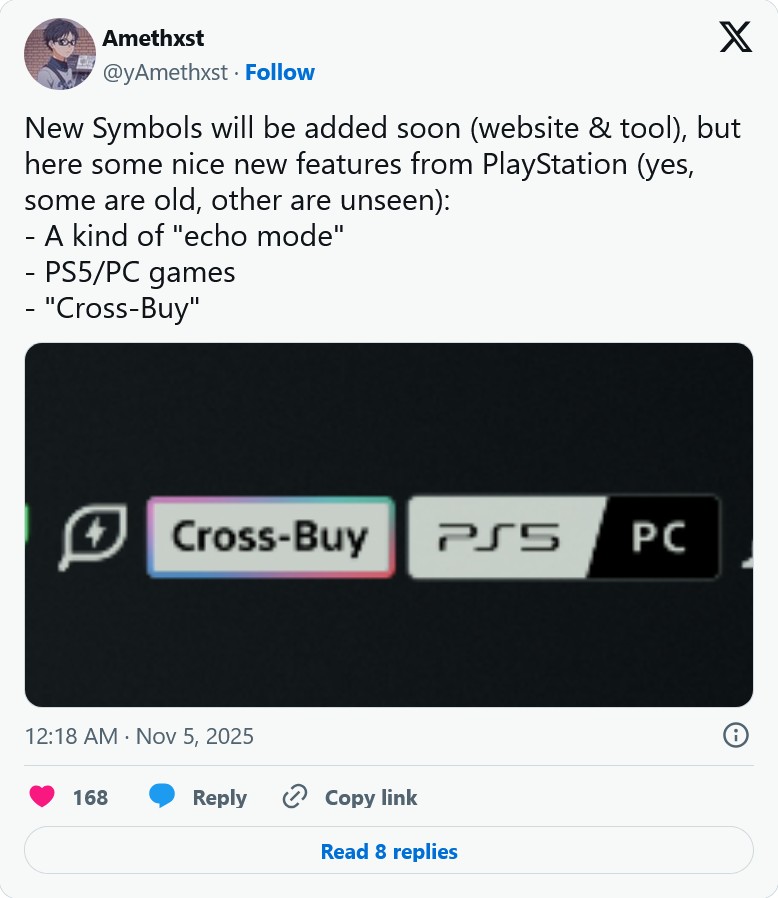Open the @yAmethxst handle link

pyautogui.click(x=166, y=72)
